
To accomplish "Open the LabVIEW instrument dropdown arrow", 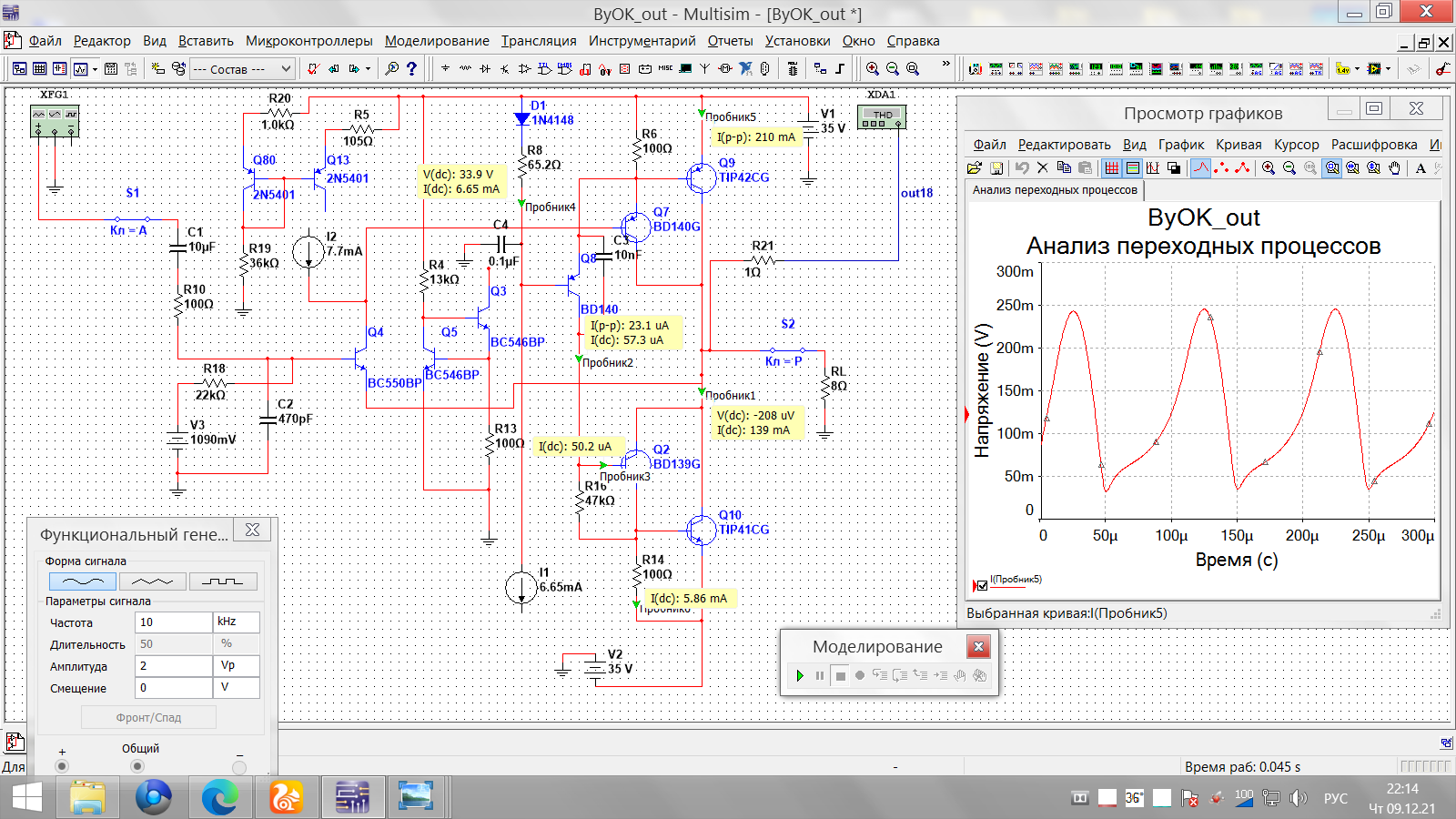I will click(1388, 68).
